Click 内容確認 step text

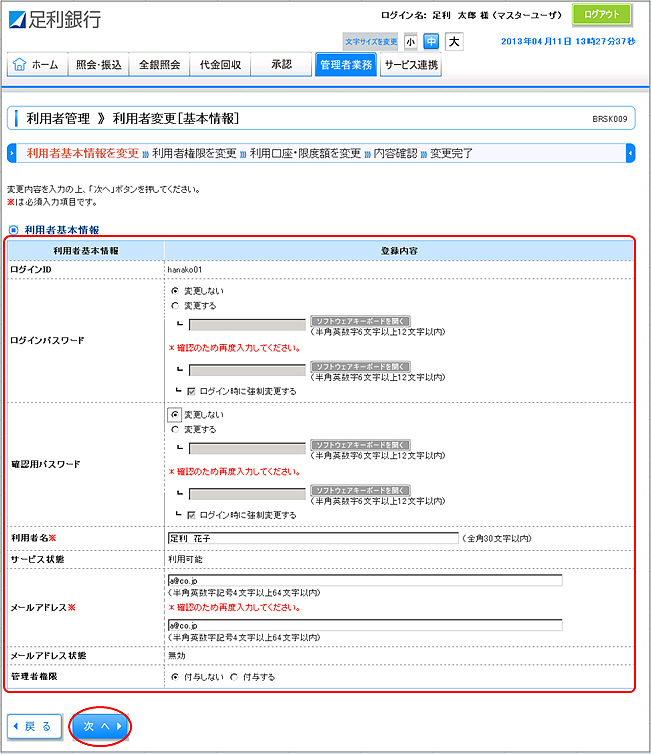pos(395,153)
